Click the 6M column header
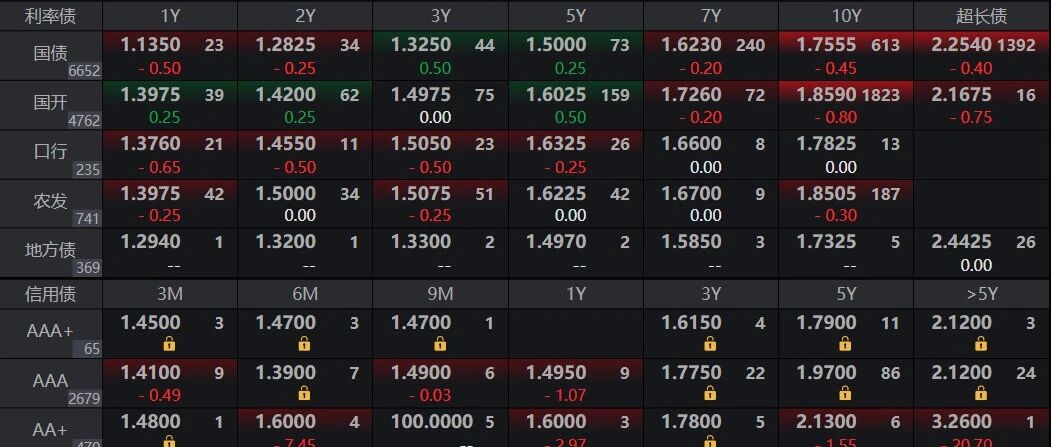The image size is (1051, 447). [305, 294]
